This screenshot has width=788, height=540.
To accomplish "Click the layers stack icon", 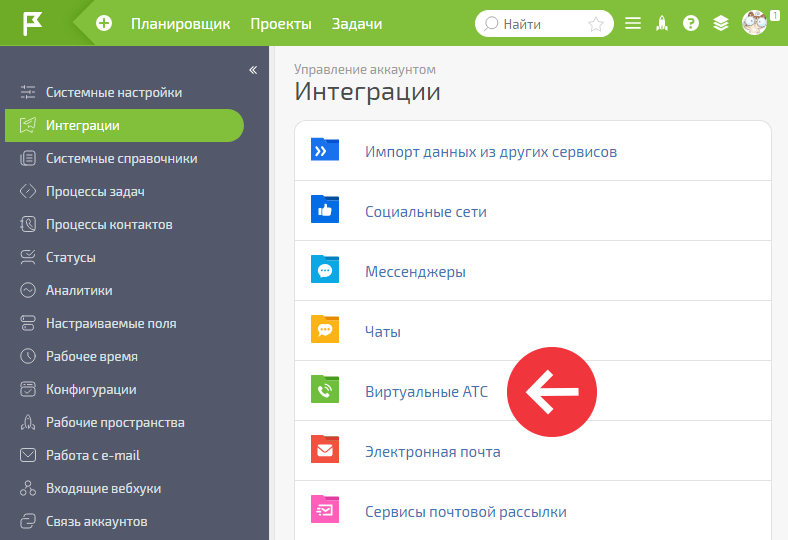I will [x=721, y=23].
